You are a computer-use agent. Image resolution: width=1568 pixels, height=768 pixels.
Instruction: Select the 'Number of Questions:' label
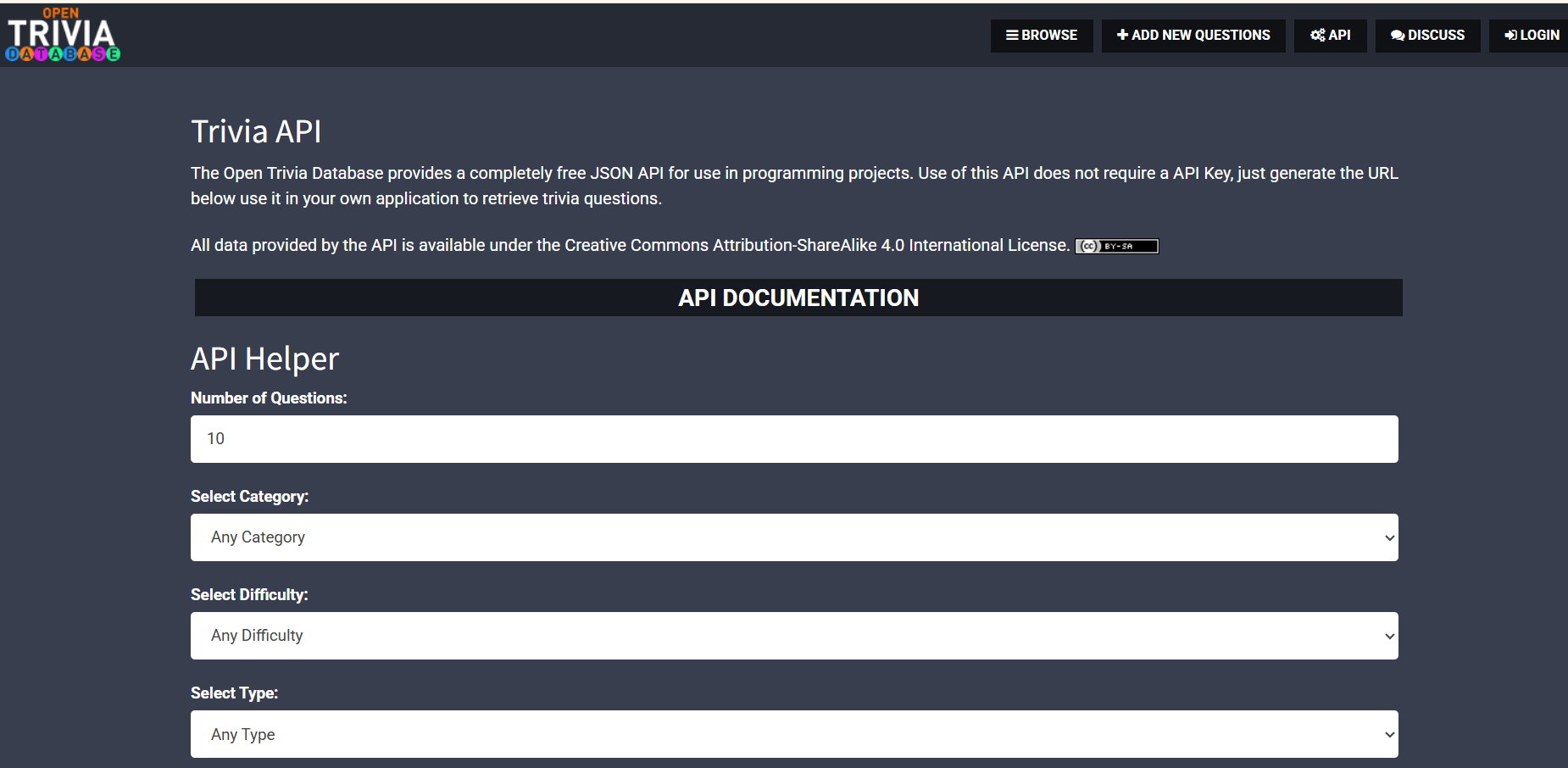coord(269,398)
